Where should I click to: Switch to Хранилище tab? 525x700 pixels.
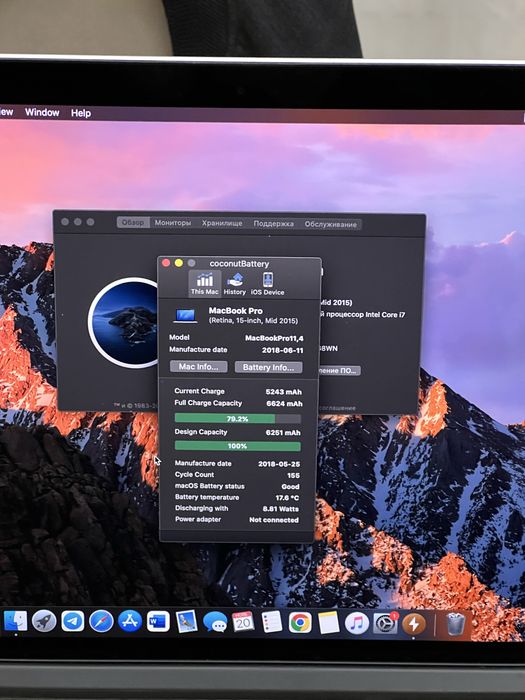tap(222, 223)
